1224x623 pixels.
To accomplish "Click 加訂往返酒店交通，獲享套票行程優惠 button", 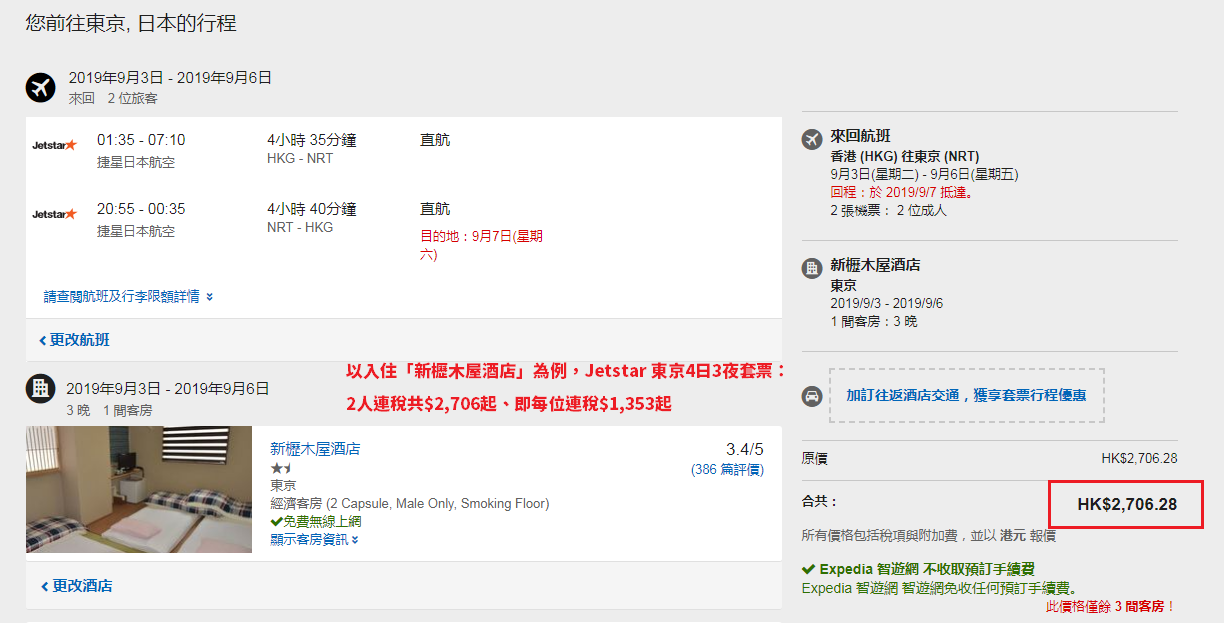I will click(x=966, y=395).
